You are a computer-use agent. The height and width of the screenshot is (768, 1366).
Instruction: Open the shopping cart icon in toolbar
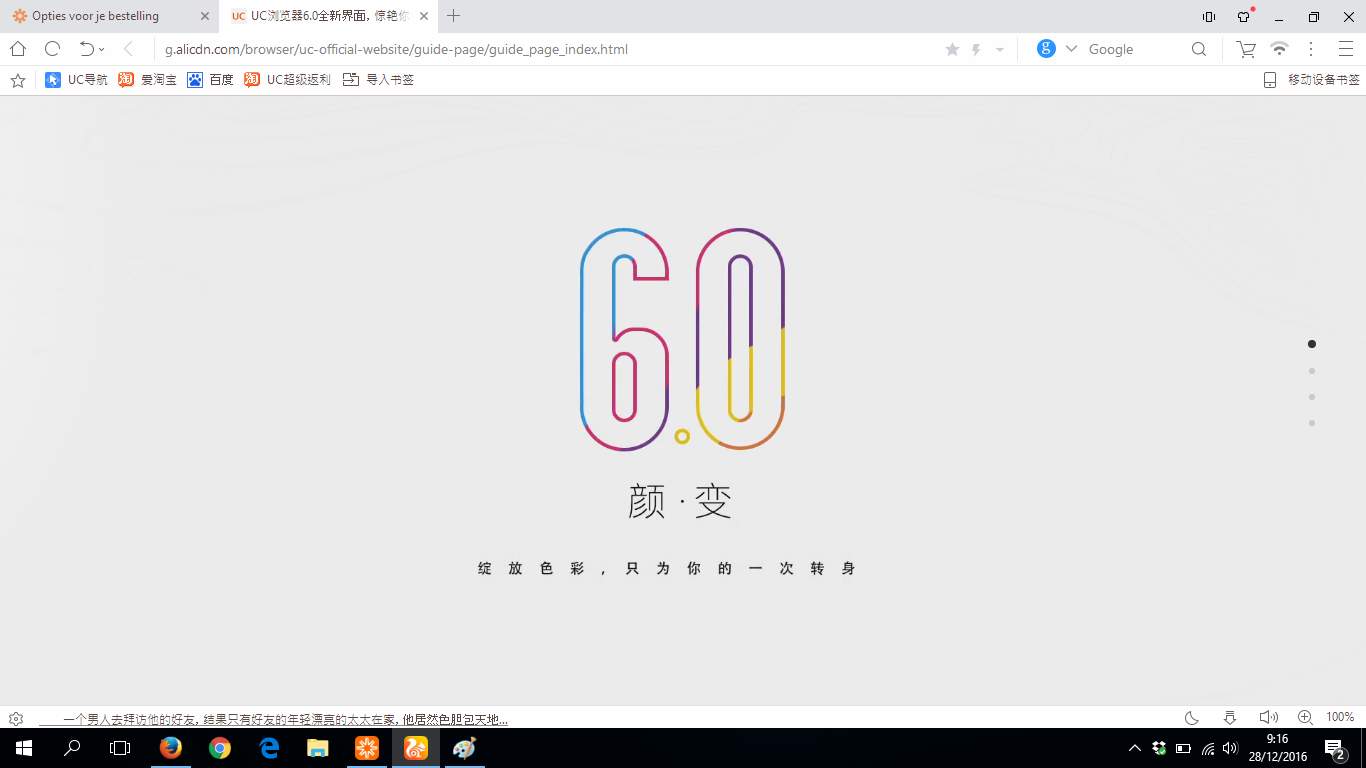pos(1246,49)
